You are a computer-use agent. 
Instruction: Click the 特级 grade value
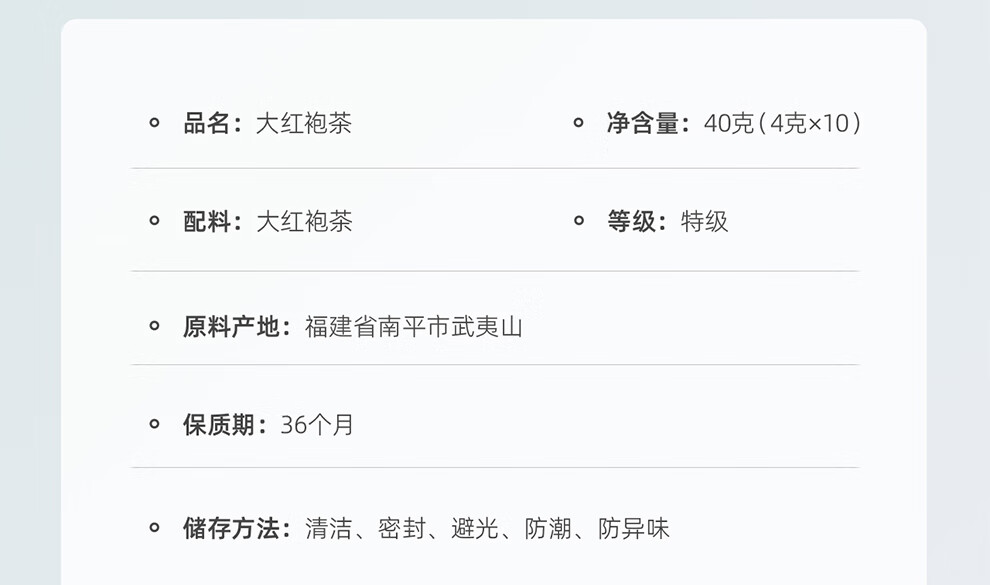point(705,221)
